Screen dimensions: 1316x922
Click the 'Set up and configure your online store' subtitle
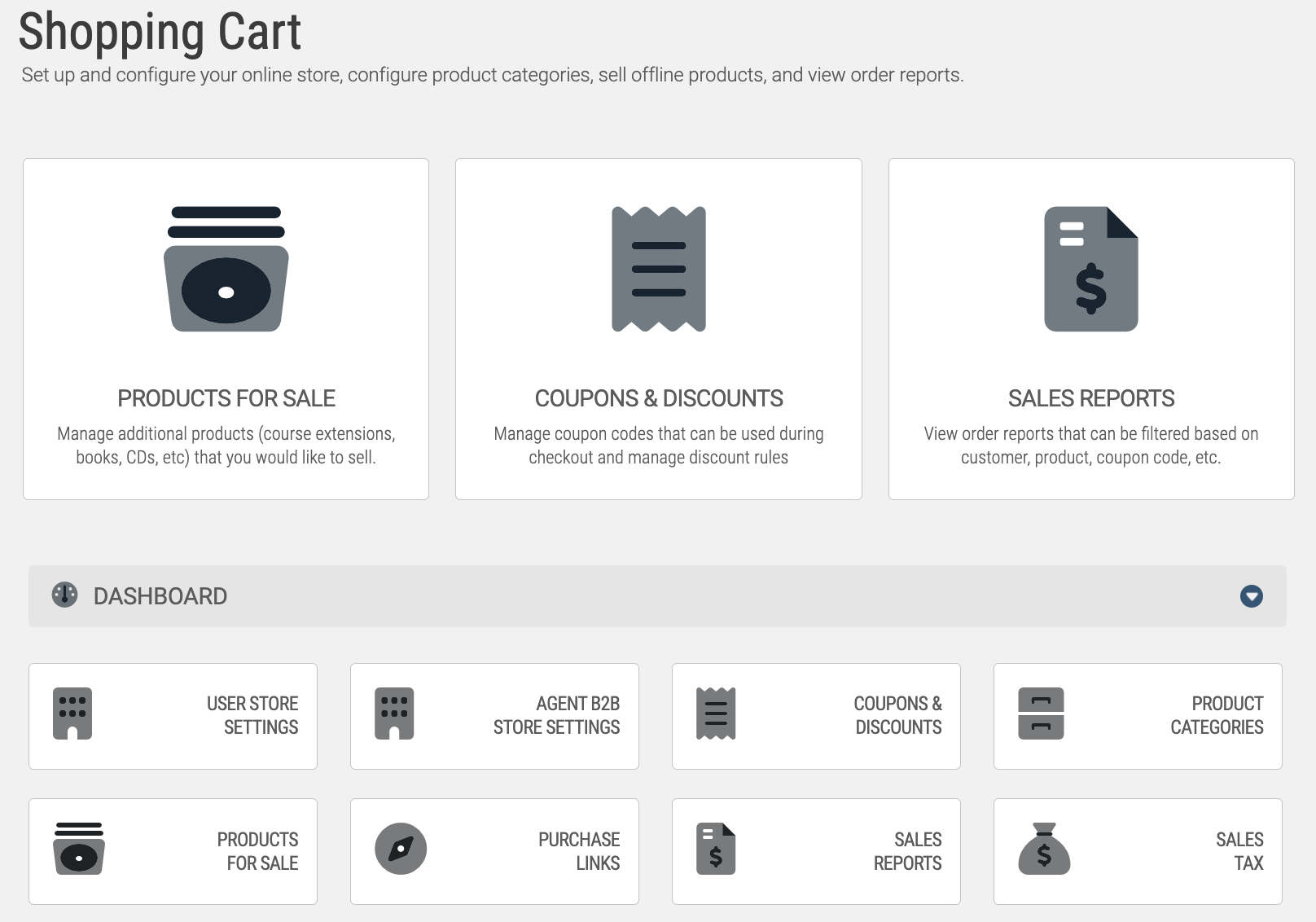pyautogui.click(x=493, y=75)
